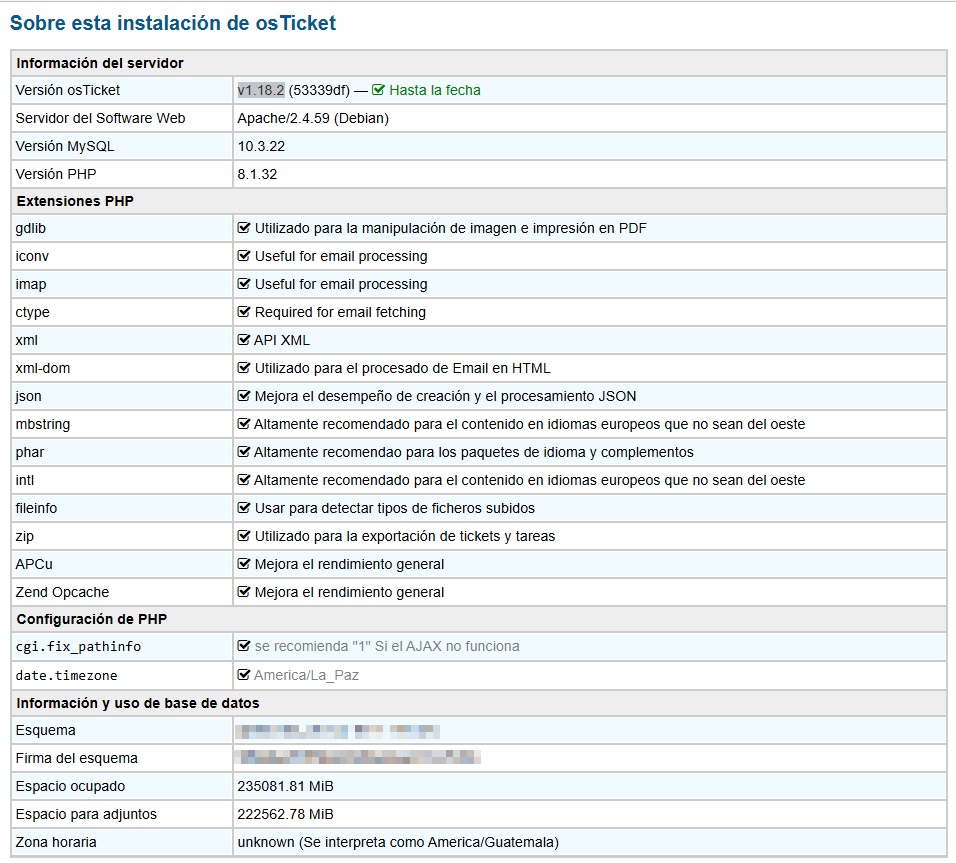The width and height of the screenshot is (956, 863).
Task: Click the check icon in the fileinfo row
Action: tap(244, 508)
